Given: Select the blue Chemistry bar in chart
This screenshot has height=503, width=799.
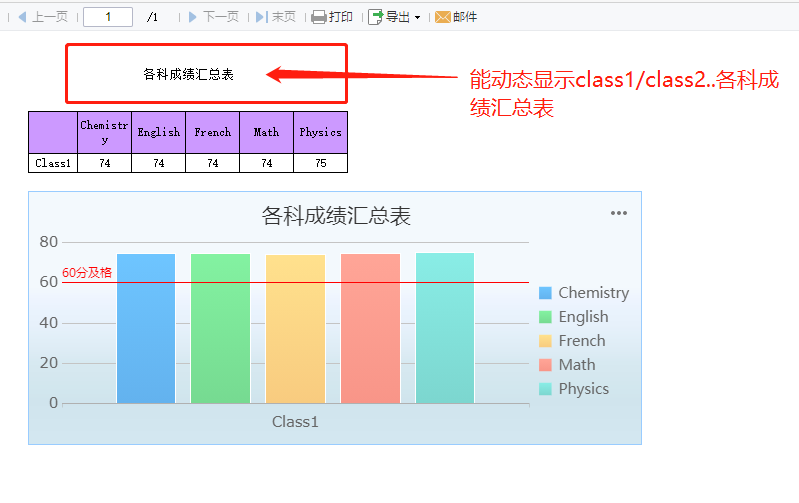Looking at the screenshot, I should point(146,329).
